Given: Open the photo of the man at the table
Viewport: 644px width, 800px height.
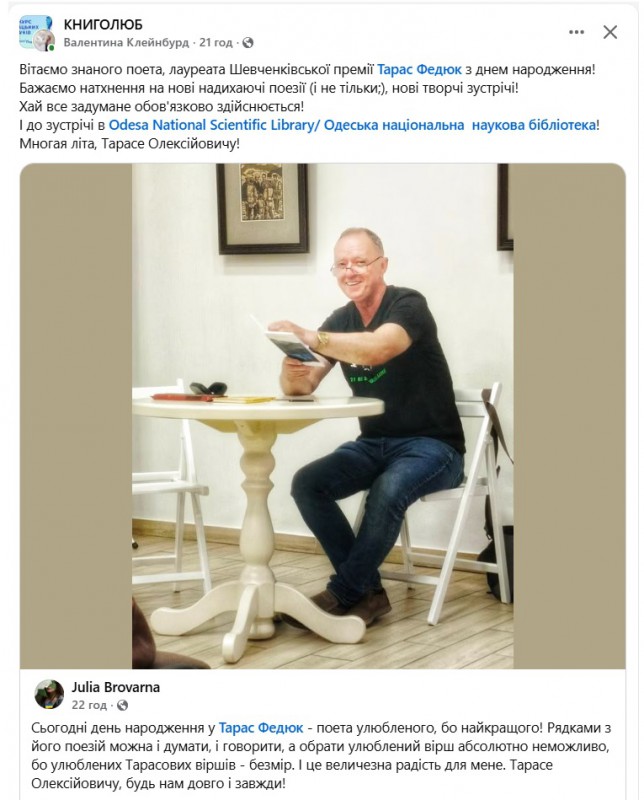Looking at the screenshot, I should (x=323, y=416).
